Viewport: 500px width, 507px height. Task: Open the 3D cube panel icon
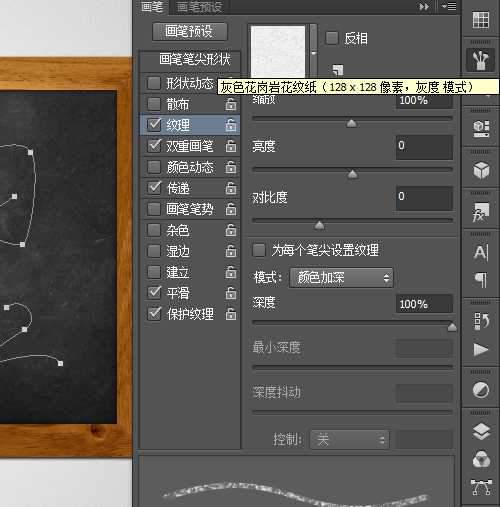[481, 170]
